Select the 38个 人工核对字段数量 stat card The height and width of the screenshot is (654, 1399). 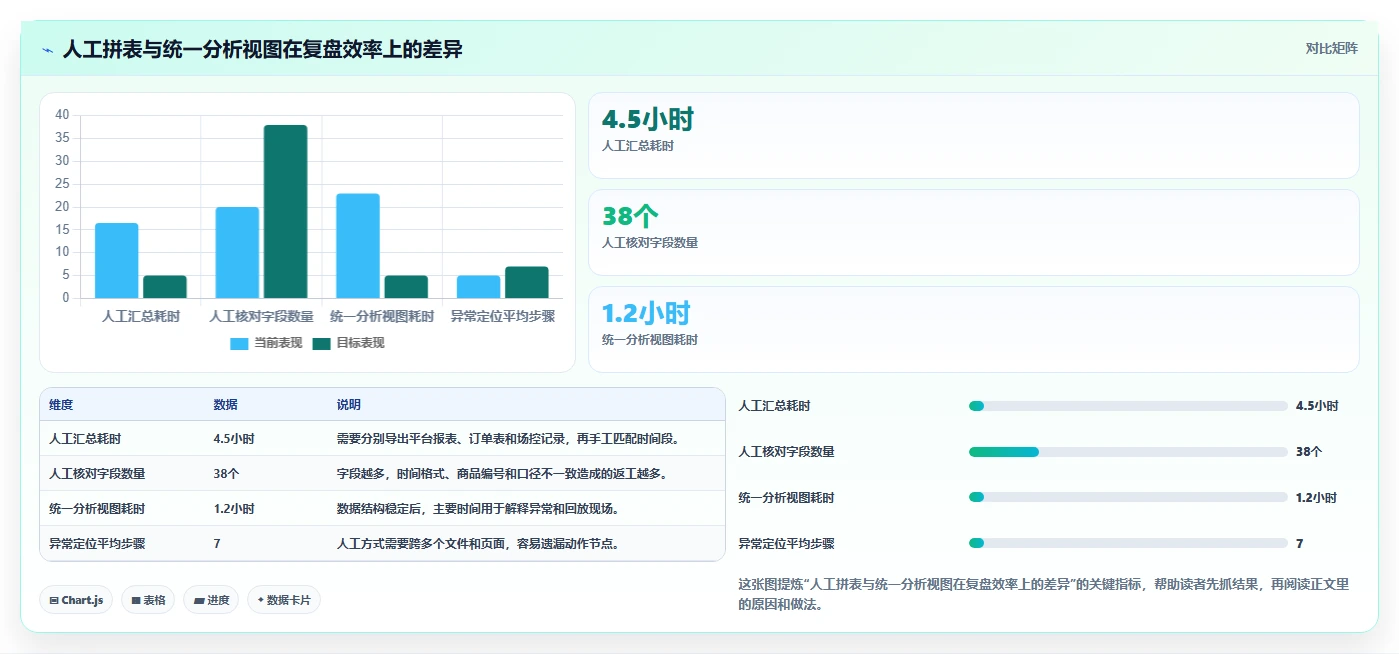(974, 232)
